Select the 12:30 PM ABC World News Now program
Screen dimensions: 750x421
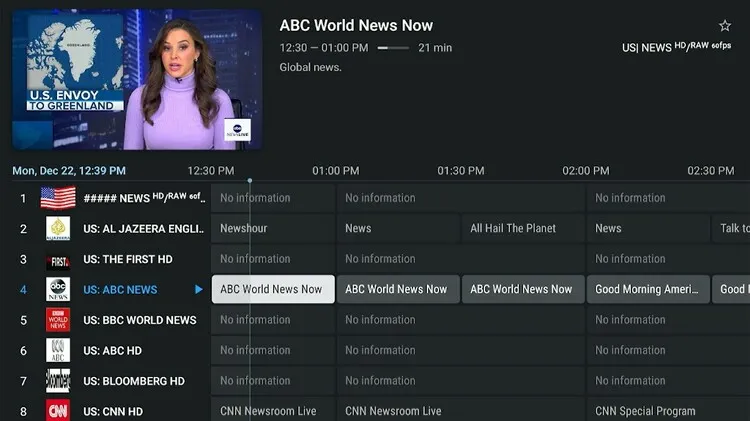273,289
